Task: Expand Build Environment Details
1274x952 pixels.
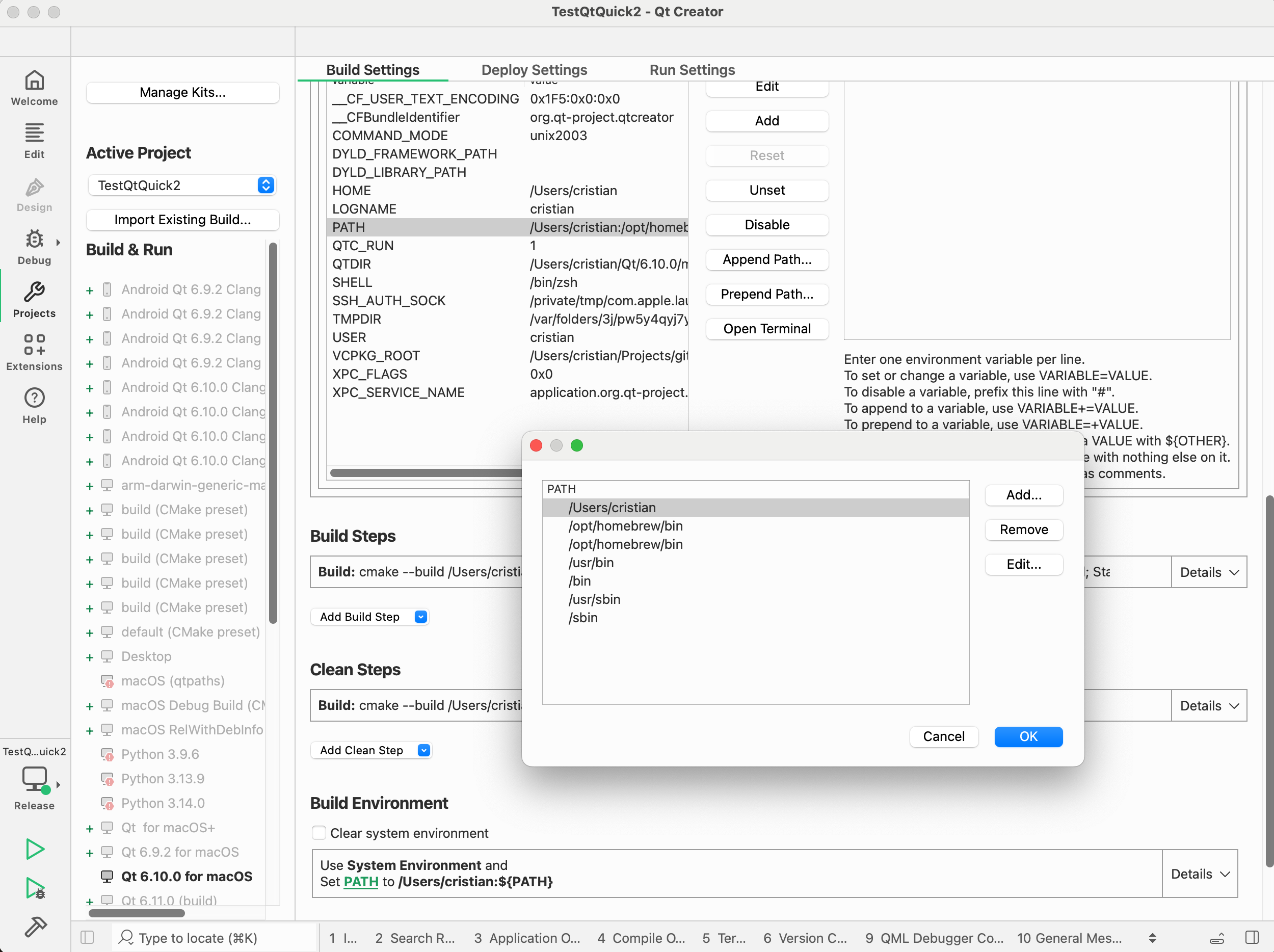Action: (x=1200, y=874)
